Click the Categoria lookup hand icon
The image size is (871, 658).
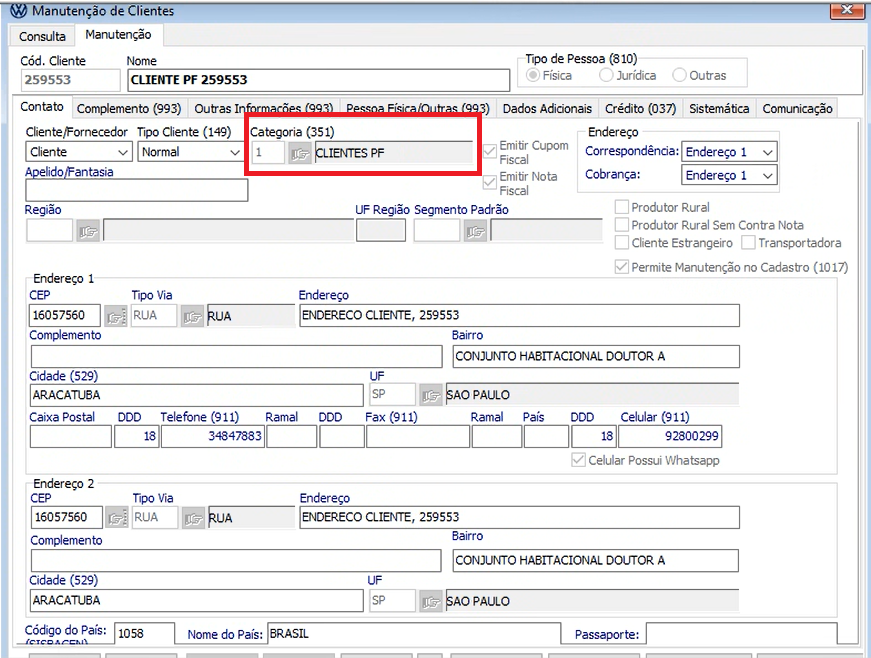[300, 153]
